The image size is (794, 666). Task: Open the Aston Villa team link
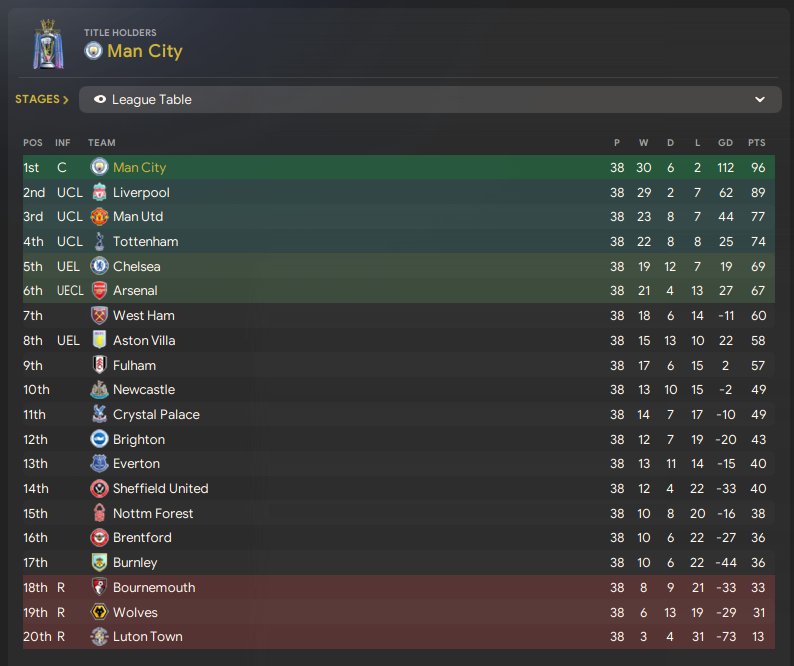tap(144, 341)
